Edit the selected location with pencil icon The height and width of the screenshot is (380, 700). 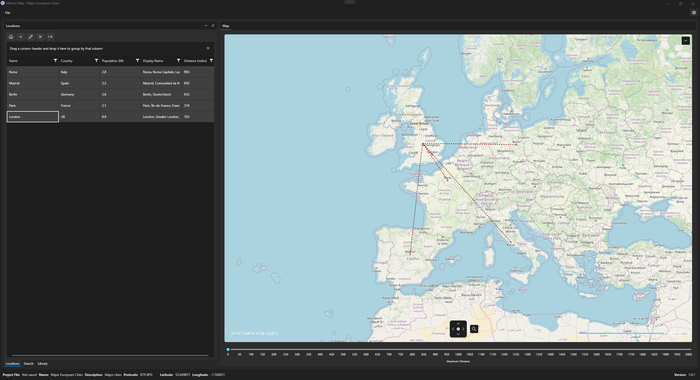[x=30, y=37]
